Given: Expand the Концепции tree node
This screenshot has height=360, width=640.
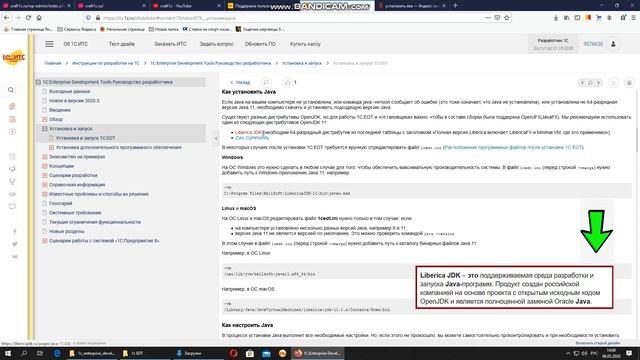Looking at the screenshot, I should (45, 166).
